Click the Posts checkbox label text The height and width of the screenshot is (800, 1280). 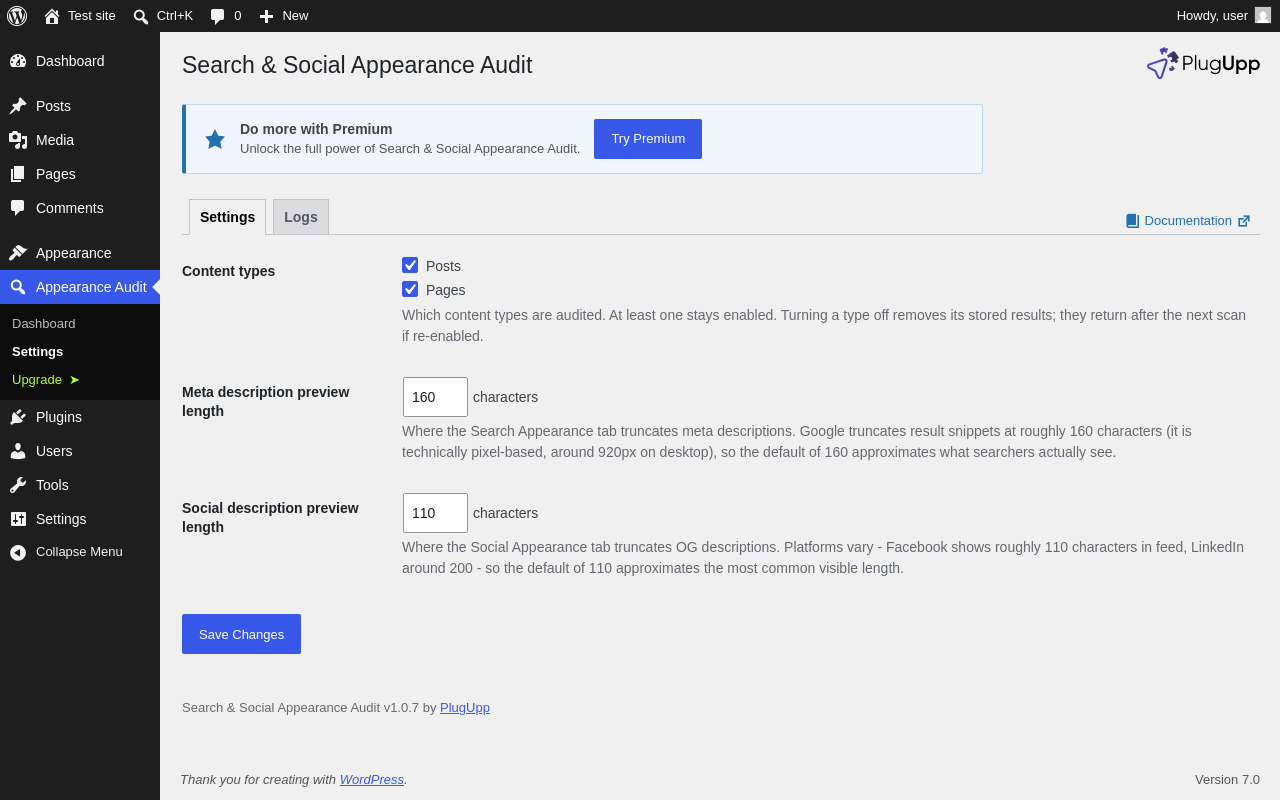click(443, 266)
